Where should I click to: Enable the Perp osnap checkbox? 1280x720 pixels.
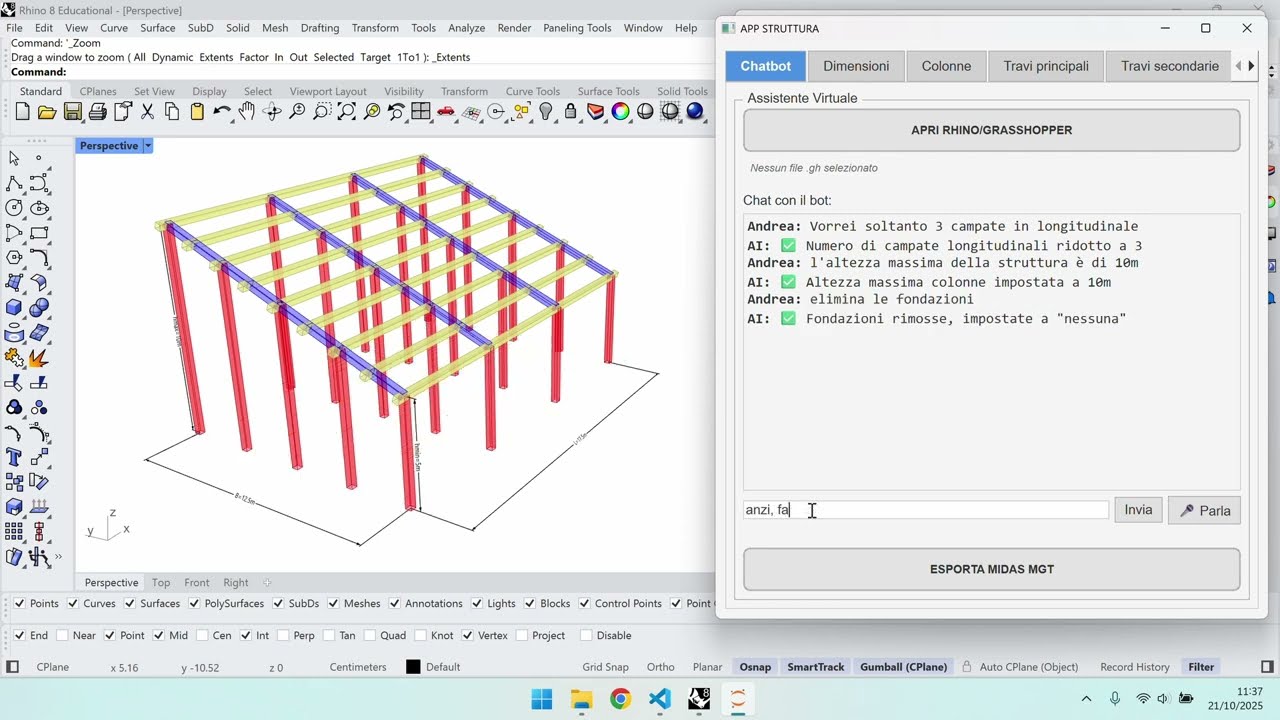(284, 635)
